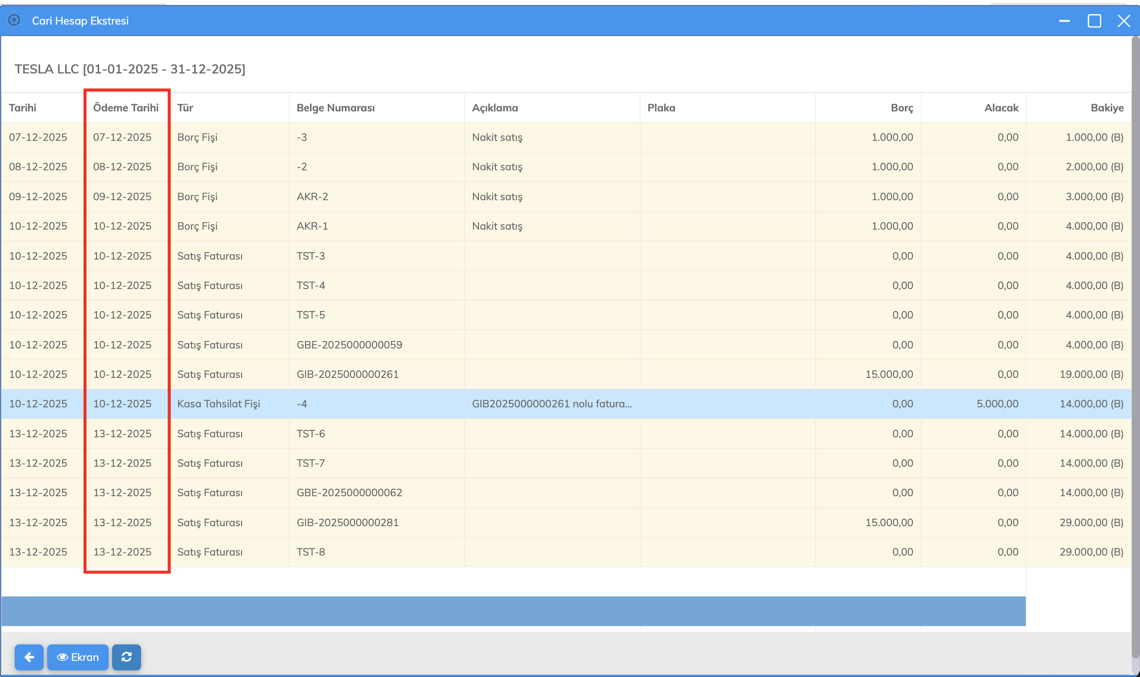
Task: Open the Ekran view button
Action: [x=78, y=657]
